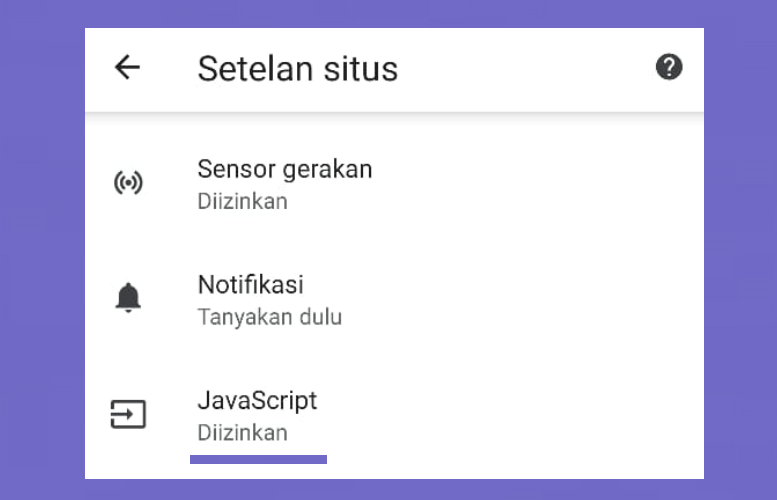Open the JavaScript setting
Viewport: 777px width, 500px height.
(x=394, y=415)
